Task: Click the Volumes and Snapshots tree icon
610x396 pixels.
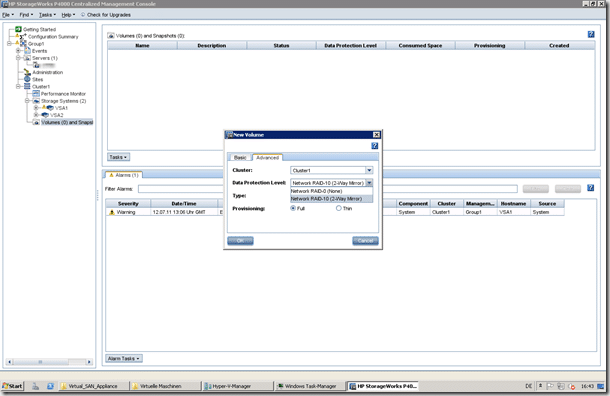Action: pyautogui.click(x=36, y=122)
